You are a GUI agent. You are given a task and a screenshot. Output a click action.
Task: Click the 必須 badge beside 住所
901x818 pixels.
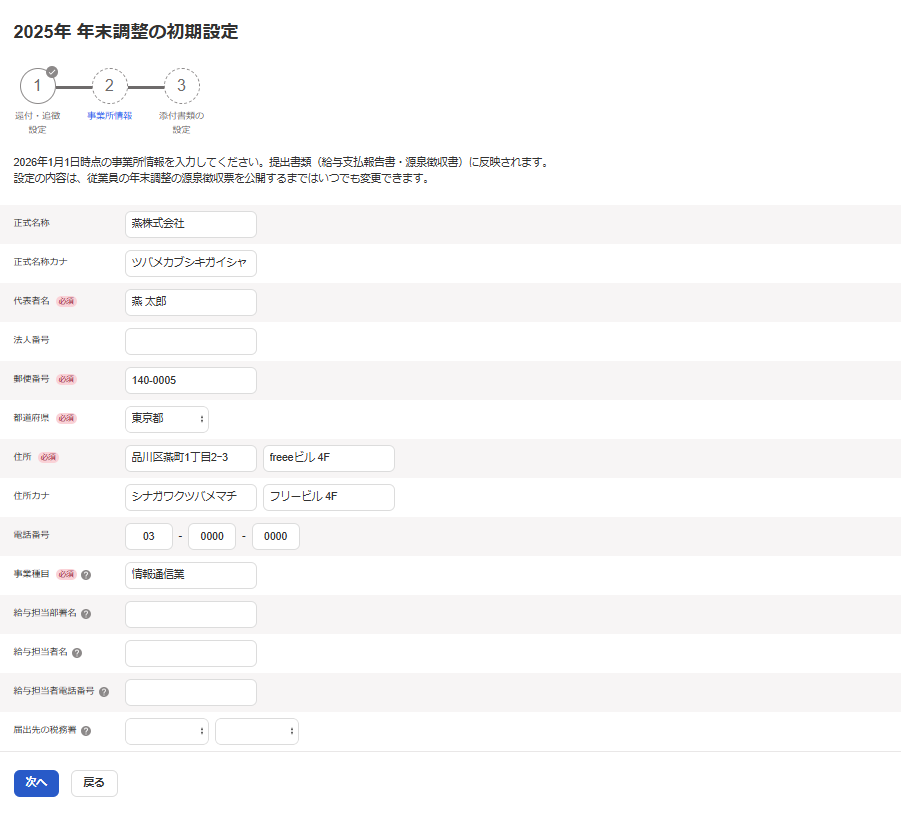[x=48, y=457]
